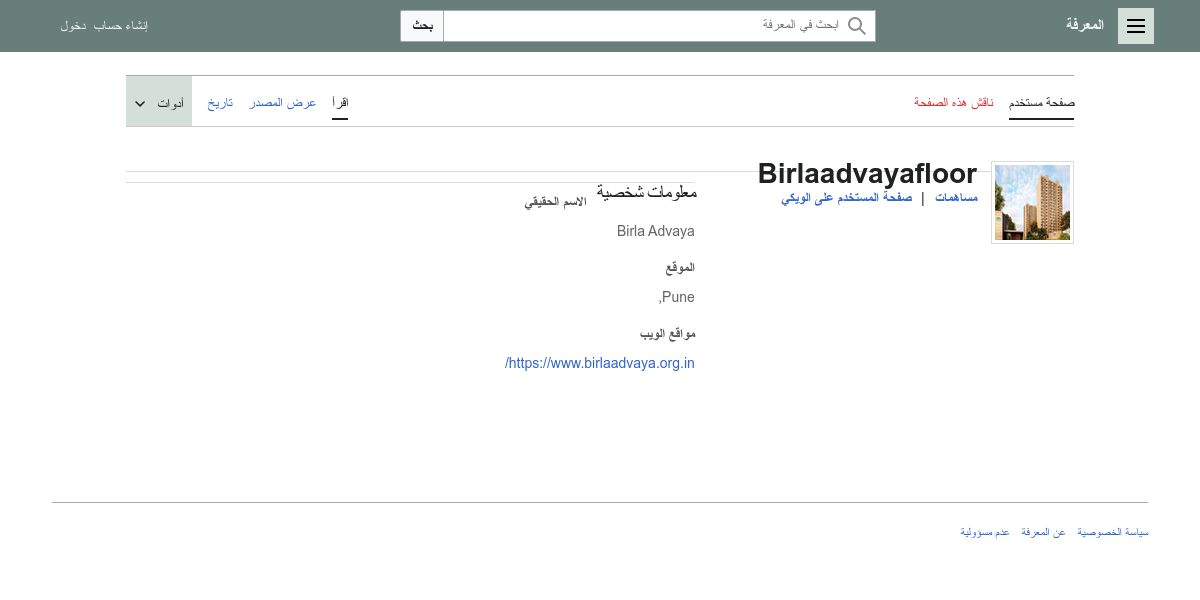This screenshot has height=600, width=1200.
Task: Select the اقرأ read tab
Action: [340, 103]
